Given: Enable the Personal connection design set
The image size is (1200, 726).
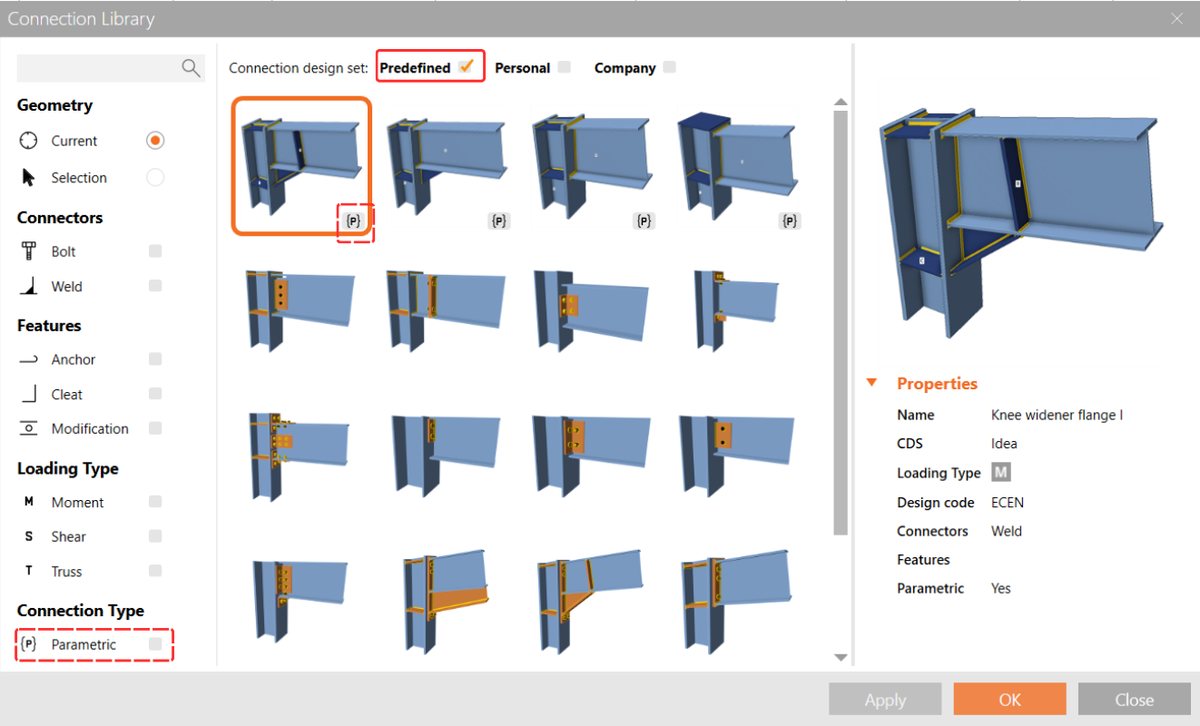Looking at the screenshot, I should (x=563, y=67).
